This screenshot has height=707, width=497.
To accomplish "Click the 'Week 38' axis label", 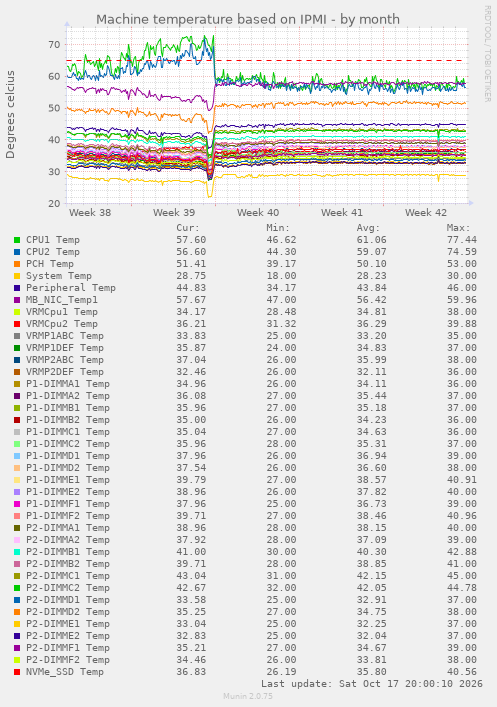I will click(90, 212).
